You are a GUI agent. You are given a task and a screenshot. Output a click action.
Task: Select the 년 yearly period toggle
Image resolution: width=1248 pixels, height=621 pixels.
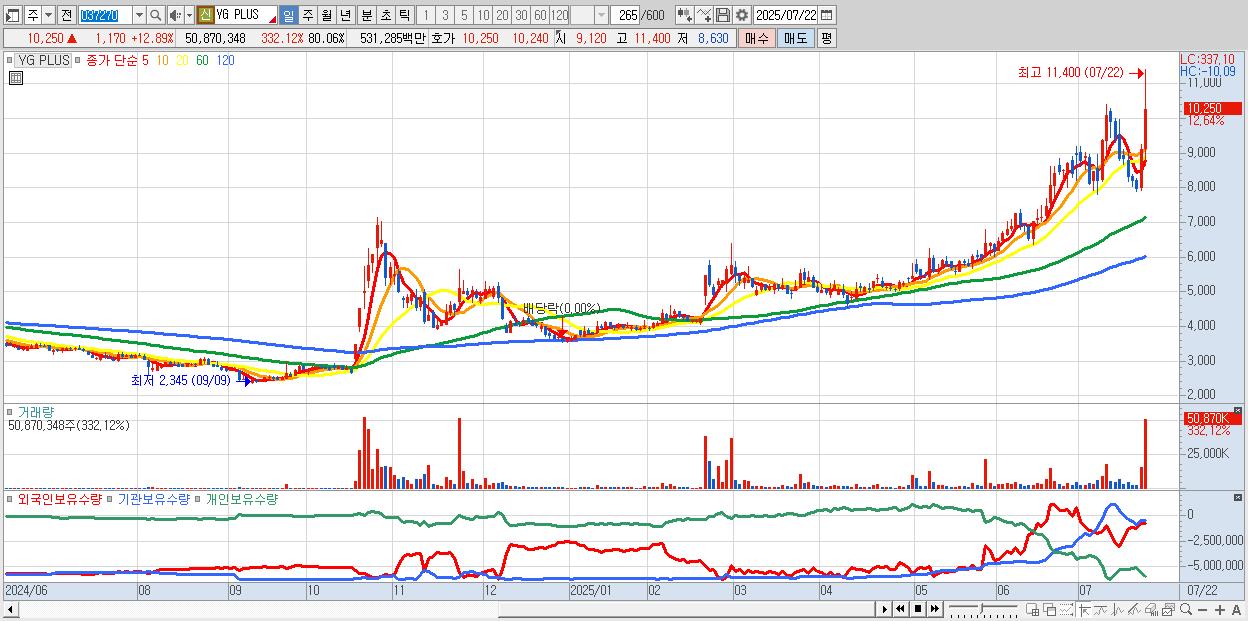pyautogui.click(x=345, y=15)
